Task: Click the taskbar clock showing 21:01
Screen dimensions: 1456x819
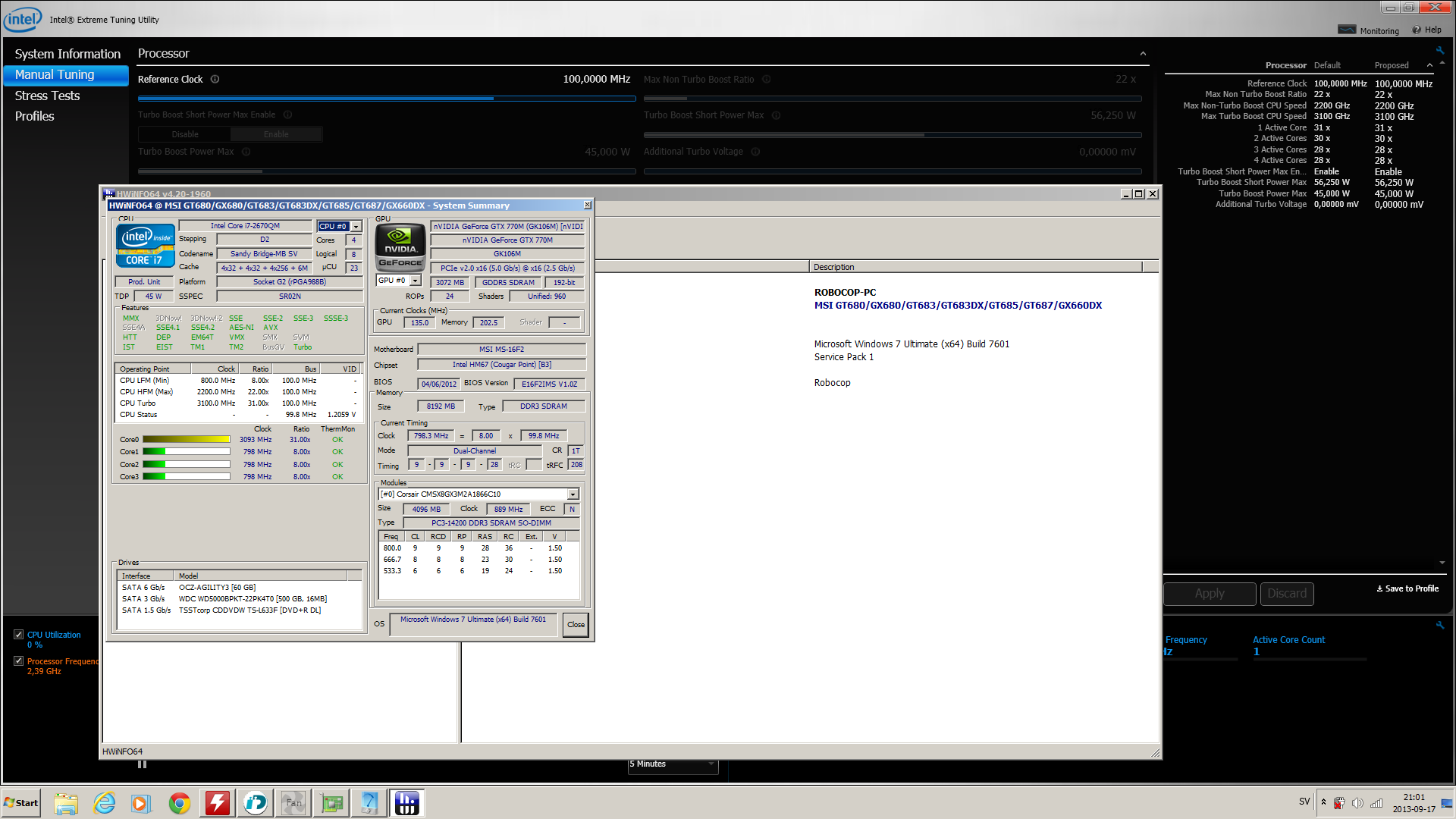Action: pyautogui.click(x=1414, y=803)
